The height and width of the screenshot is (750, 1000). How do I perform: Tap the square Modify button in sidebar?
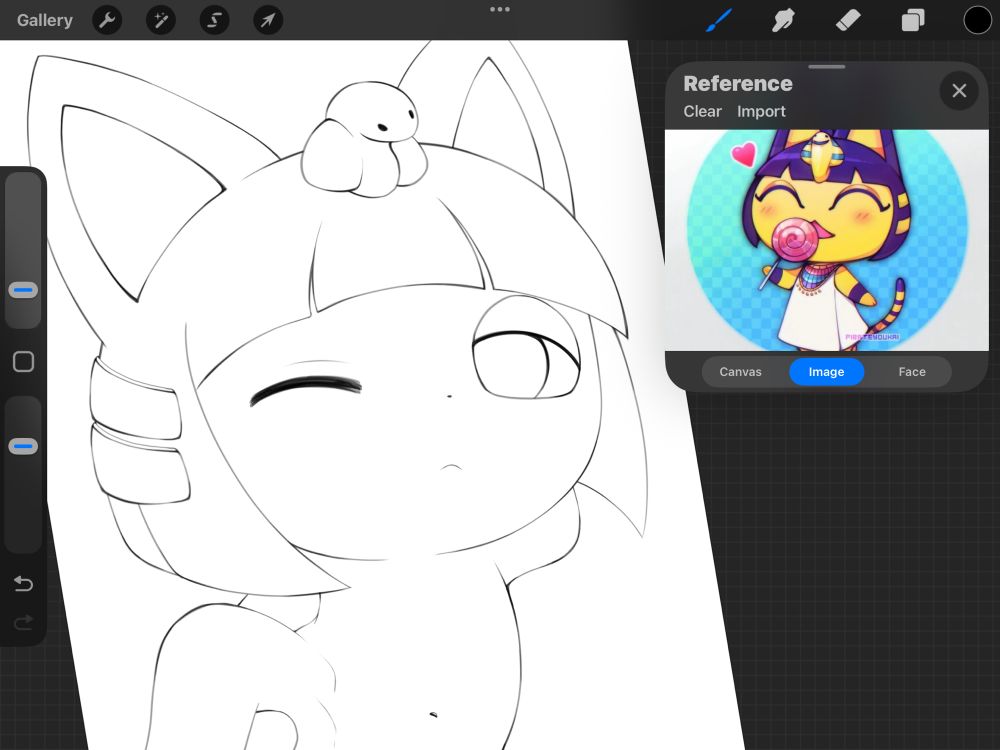coord(24,362)
